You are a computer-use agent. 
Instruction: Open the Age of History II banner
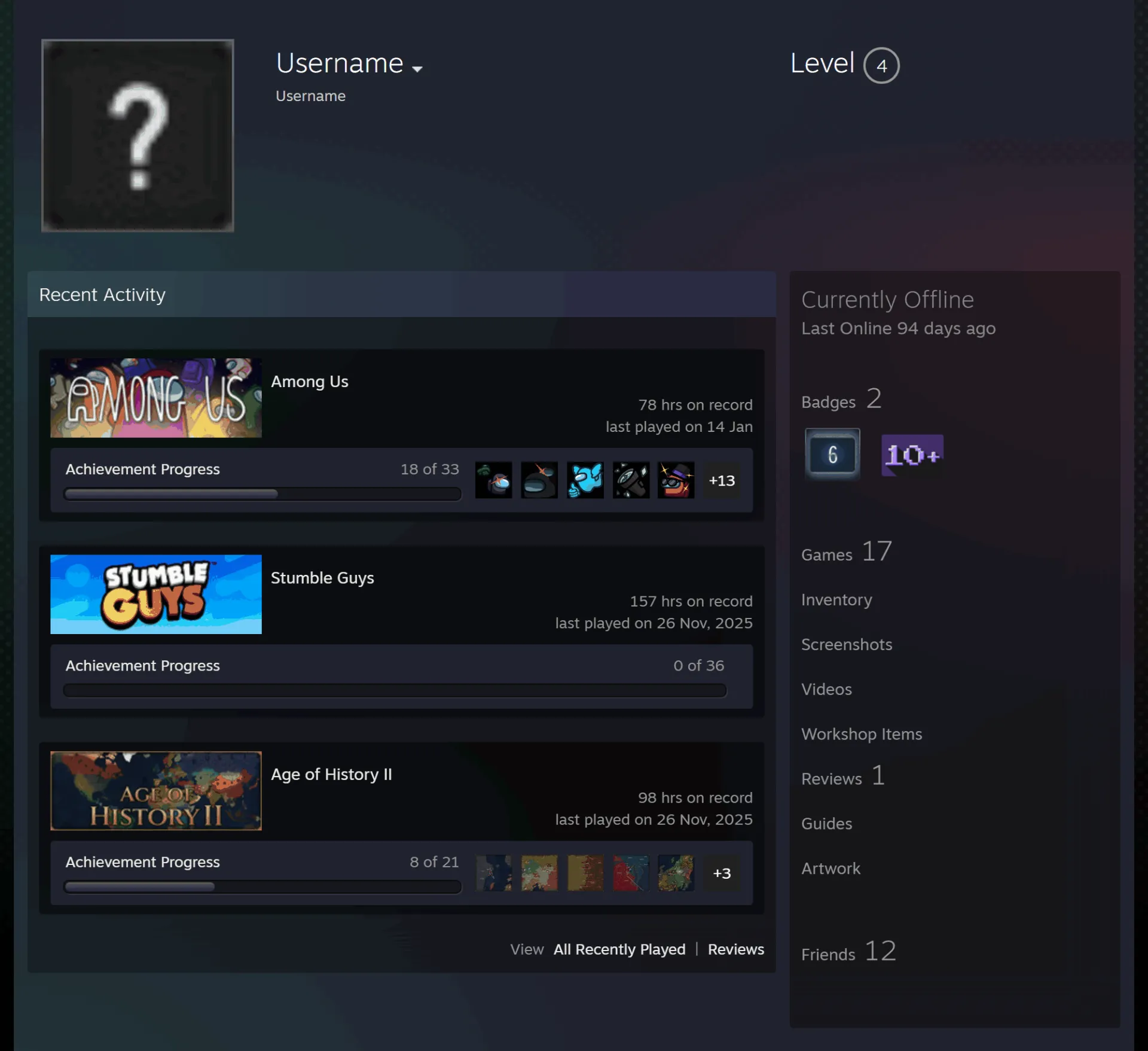point(156,790)
